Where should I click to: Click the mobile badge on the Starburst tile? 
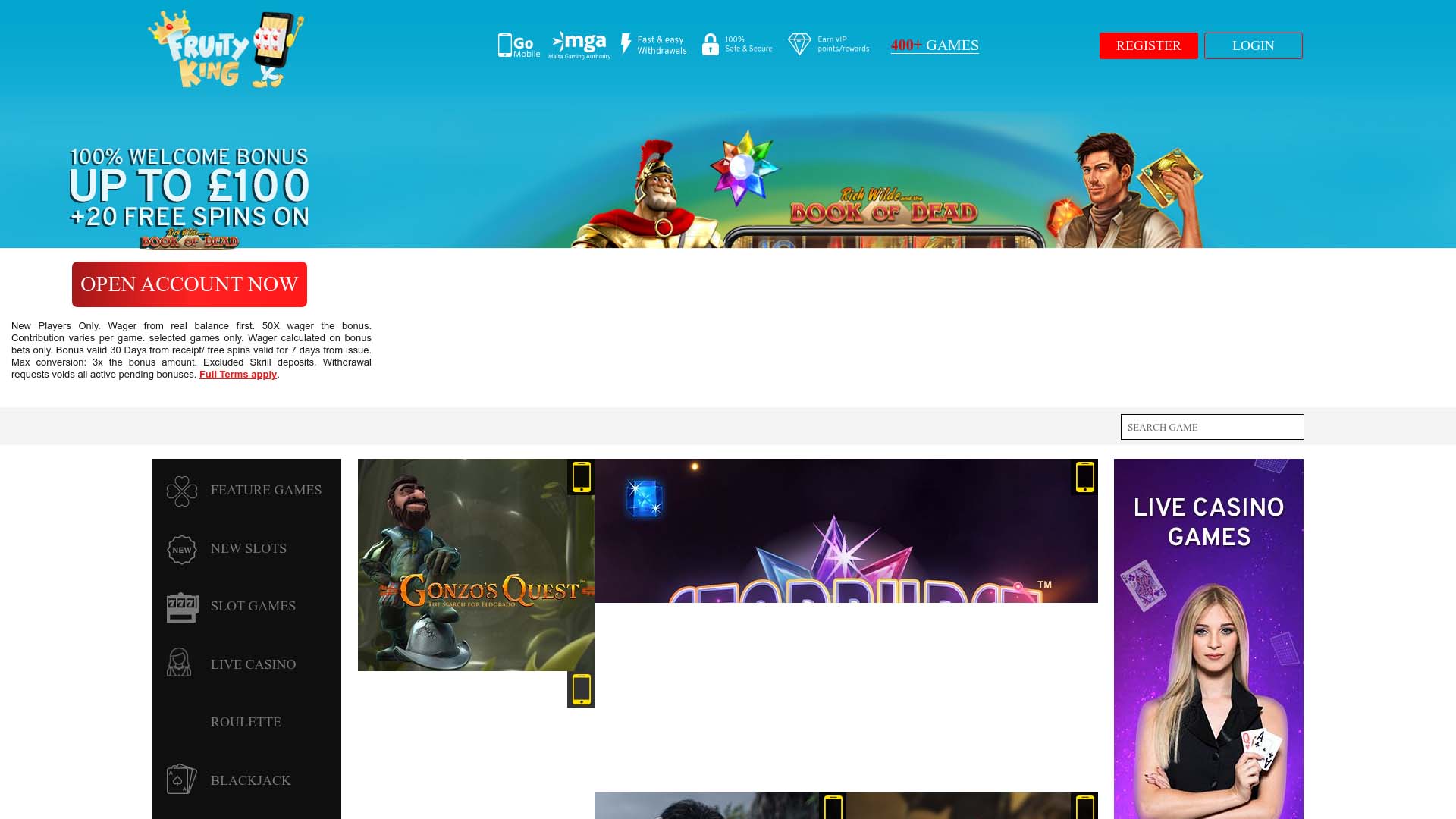click(1084, 478)
